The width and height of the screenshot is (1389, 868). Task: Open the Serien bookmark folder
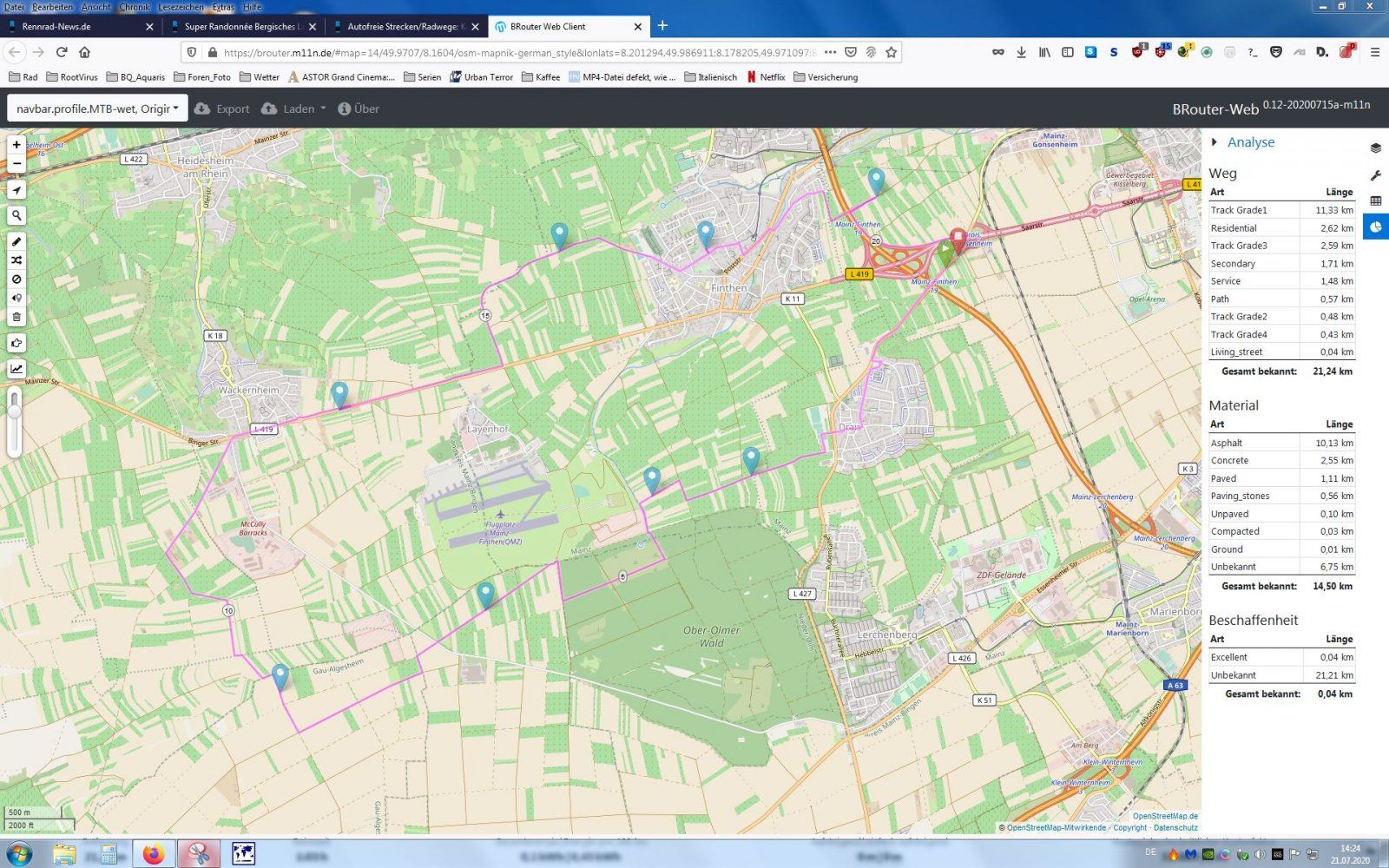tap(422, 77)
